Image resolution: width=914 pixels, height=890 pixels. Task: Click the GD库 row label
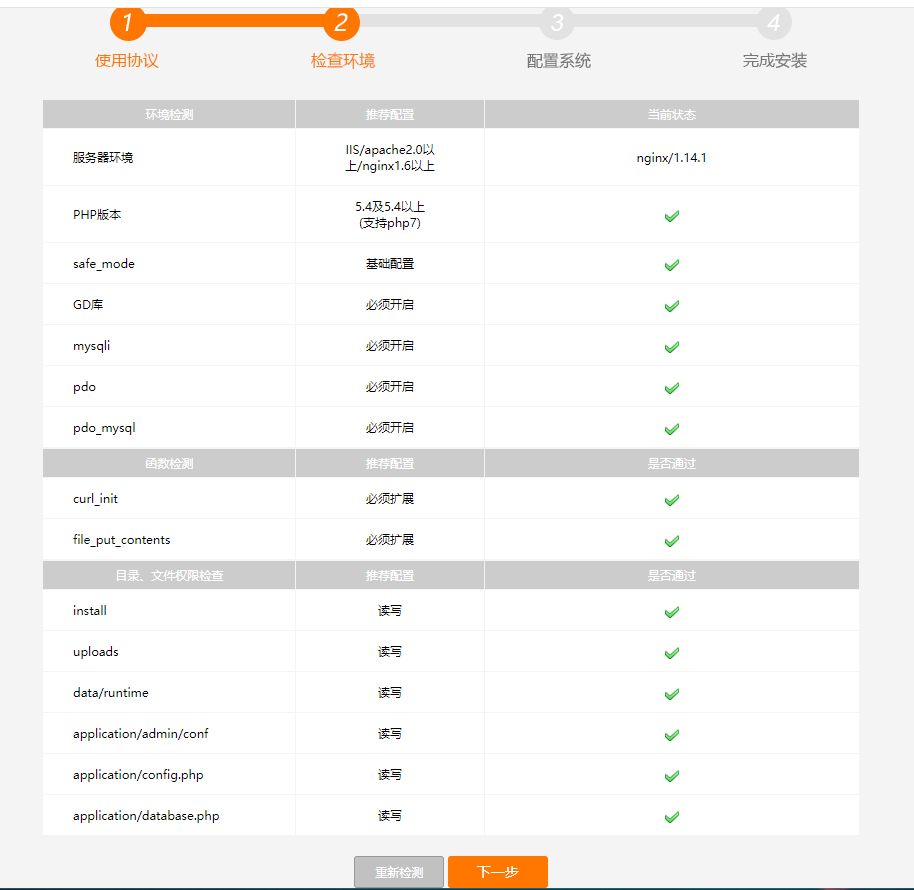point(88,304)
